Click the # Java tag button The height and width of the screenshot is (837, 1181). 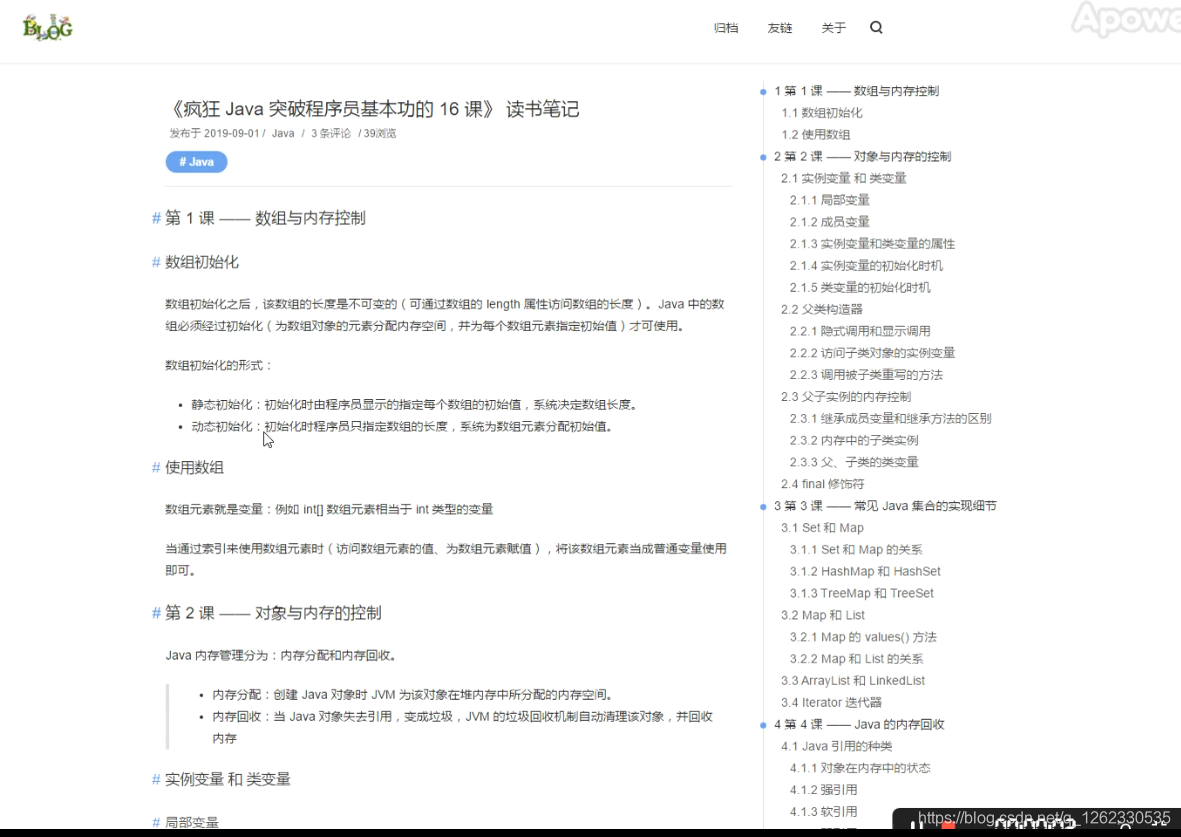point(197,162)
